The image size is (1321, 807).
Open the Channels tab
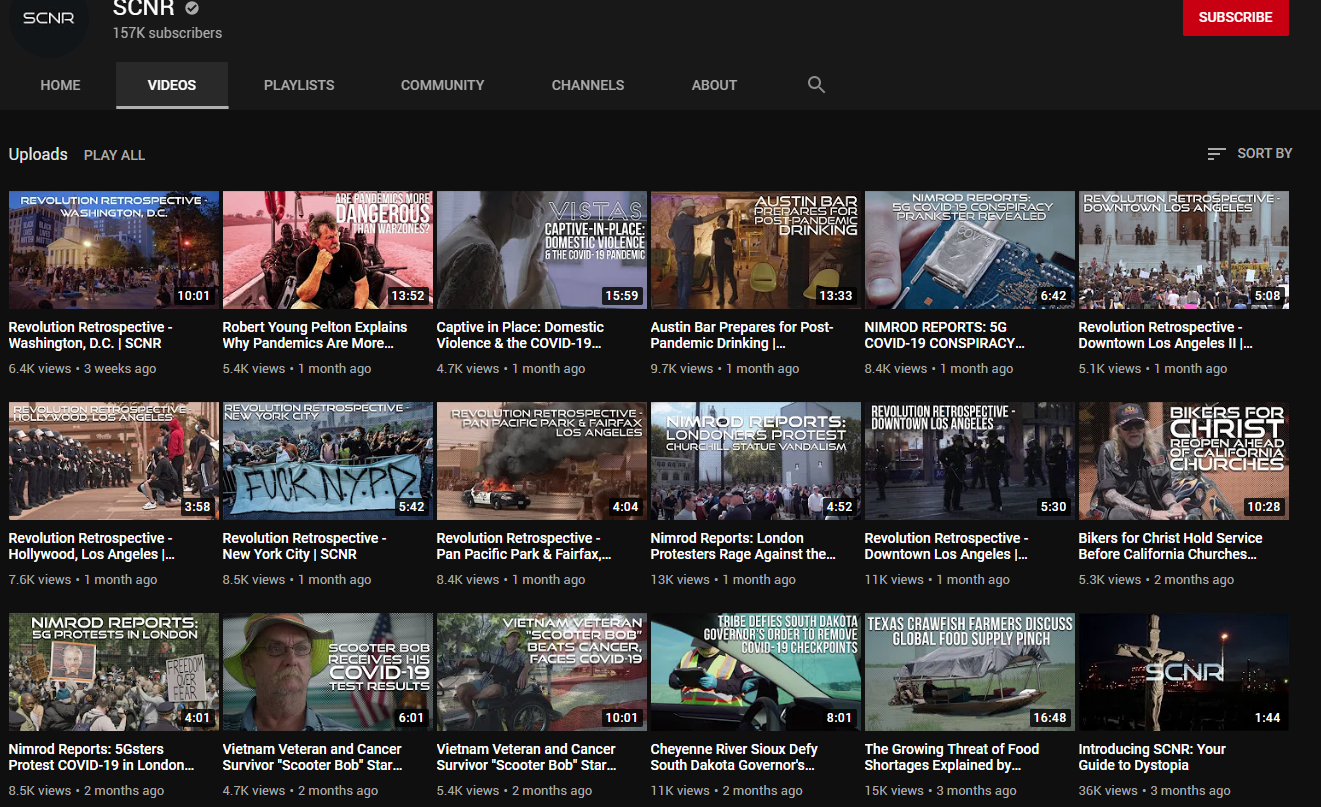pyautogui.click(x=588, y=85)
